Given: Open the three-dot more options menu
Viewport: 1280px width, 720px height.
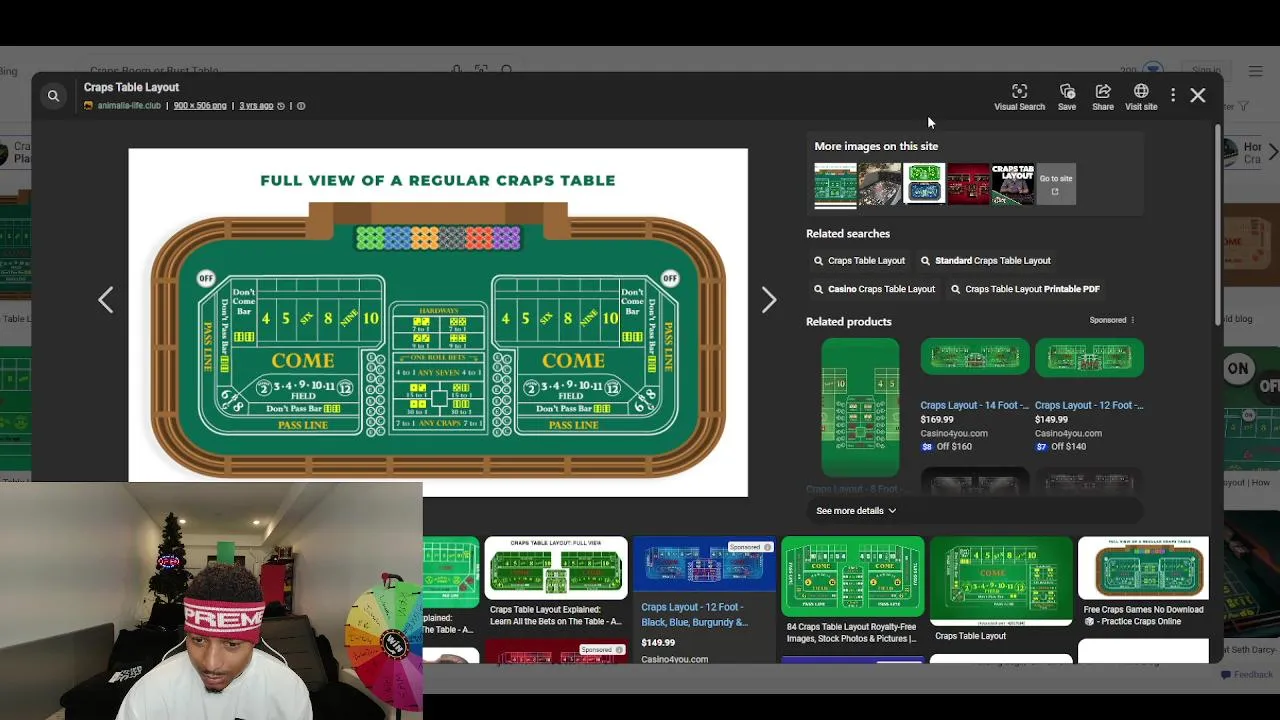Looking at the screenshot, I should click(x=1173, y=96).
